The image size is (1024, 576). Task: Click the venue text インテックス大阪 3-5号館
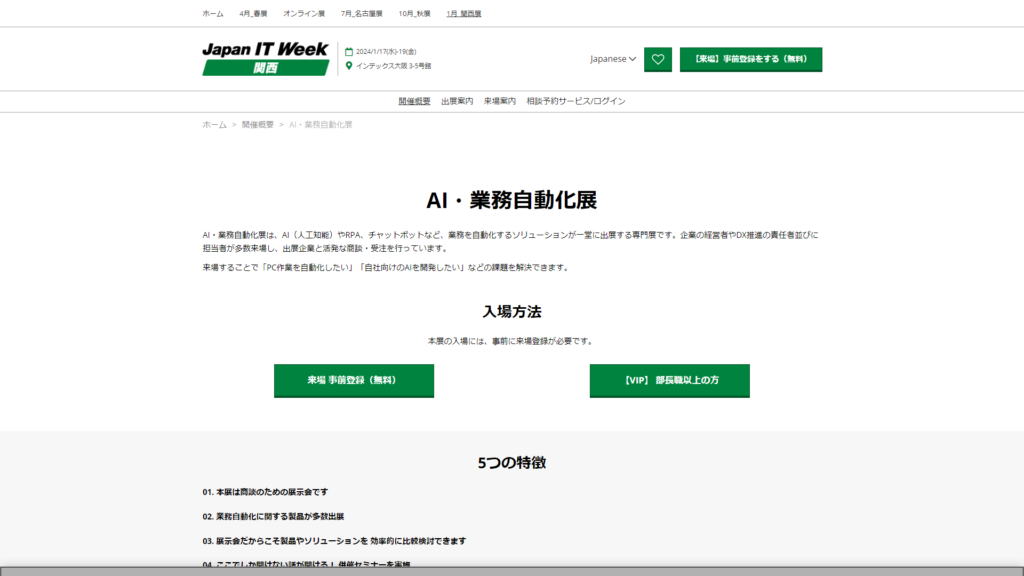click(x=393, y=66)
